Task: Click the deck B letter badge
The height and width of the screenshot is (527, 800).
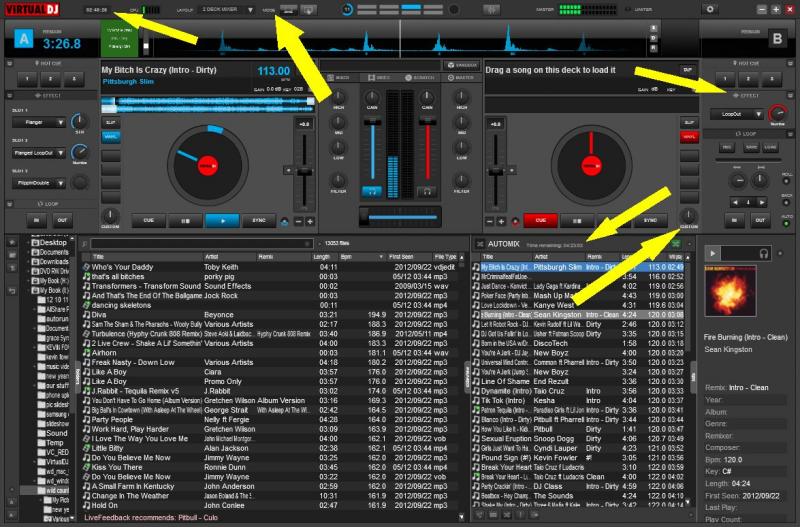Action: click(x=777, y=39)
